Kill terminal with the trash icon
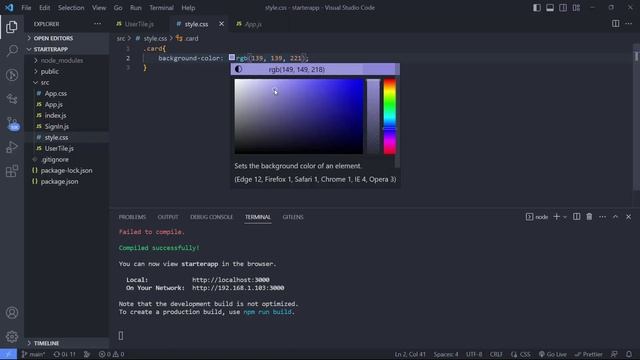The width and height of the screenshot is (640, 360). click(x=589, y=217)
